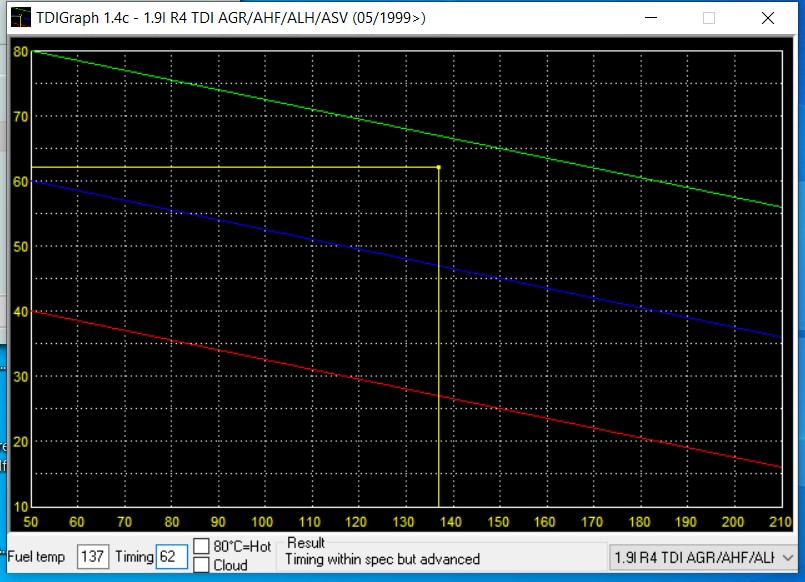Click the Result text 'Timing within spec but advanced'
Image resolution: width=805 pixels, height=582 pixels.
point(382,559)
